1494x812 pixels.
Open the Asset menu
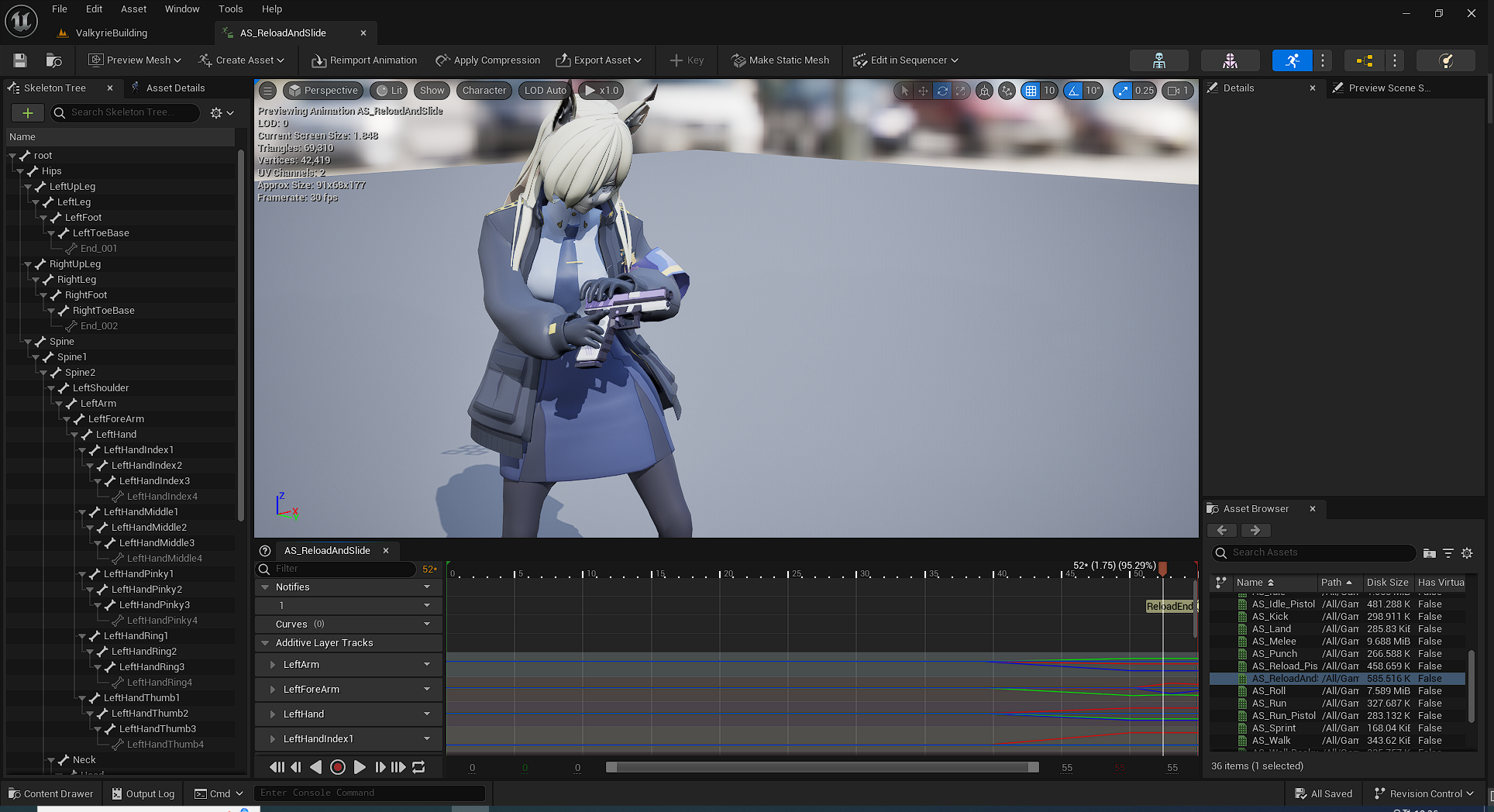pyautogui.click(x=133, y=9)
